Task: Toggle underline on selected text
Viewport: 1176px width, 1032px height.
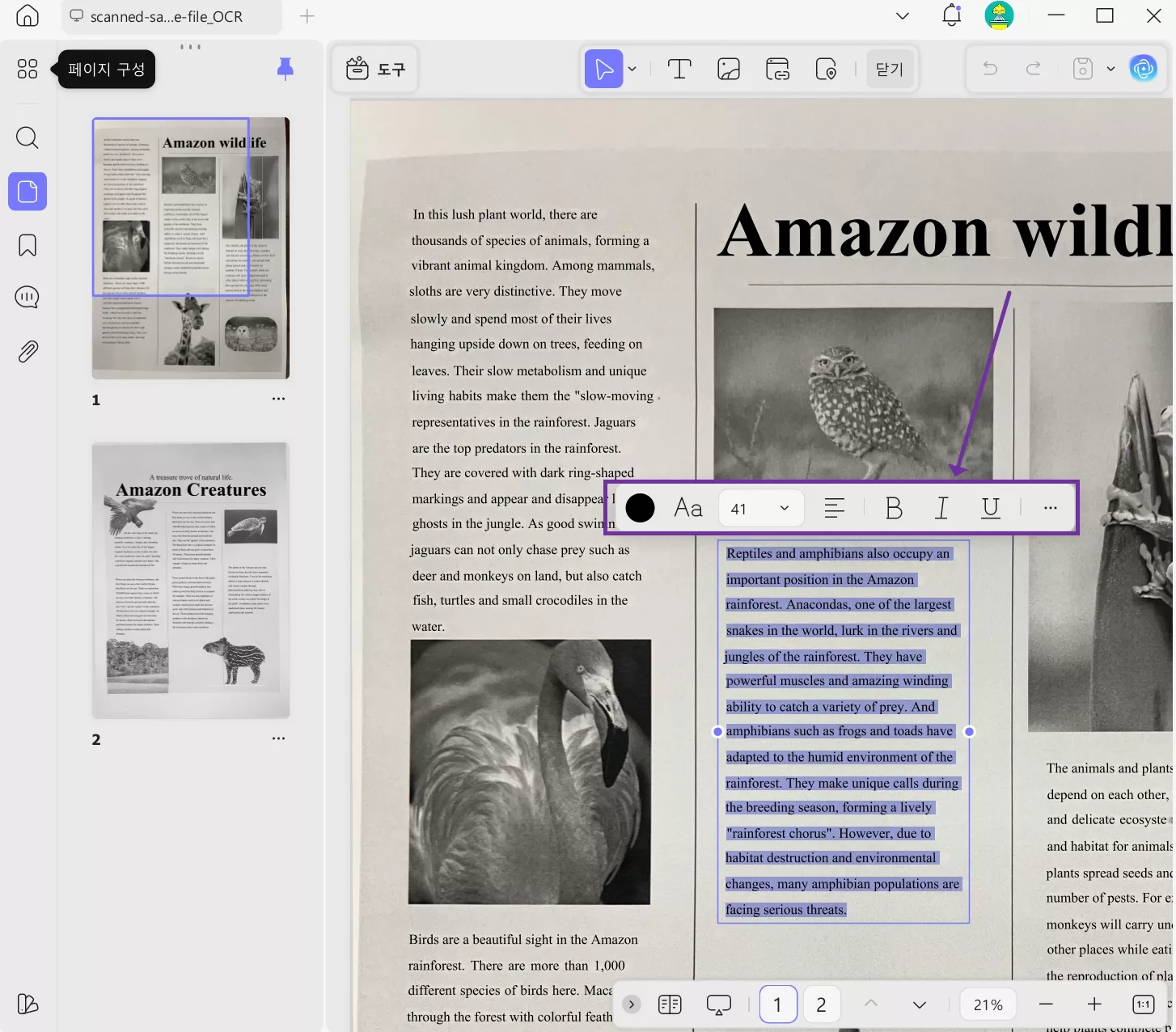Action: (x=990, y=508)
